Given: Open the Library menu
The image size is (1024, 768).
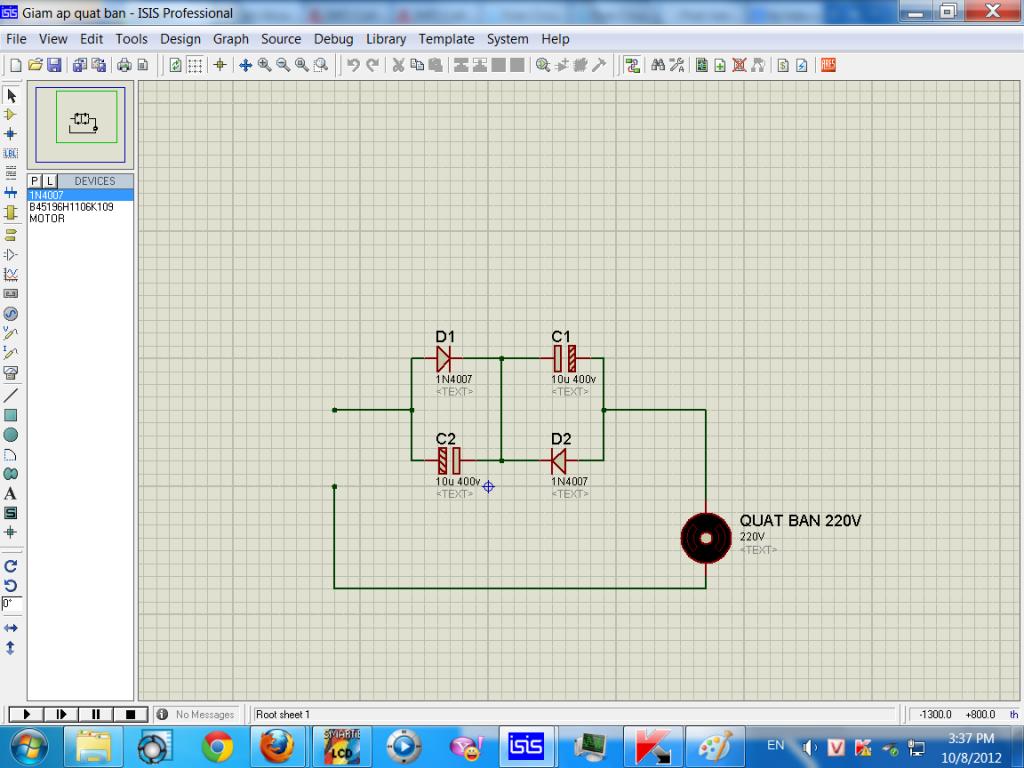Looking at the screenshot, I should tap(385, 39).
